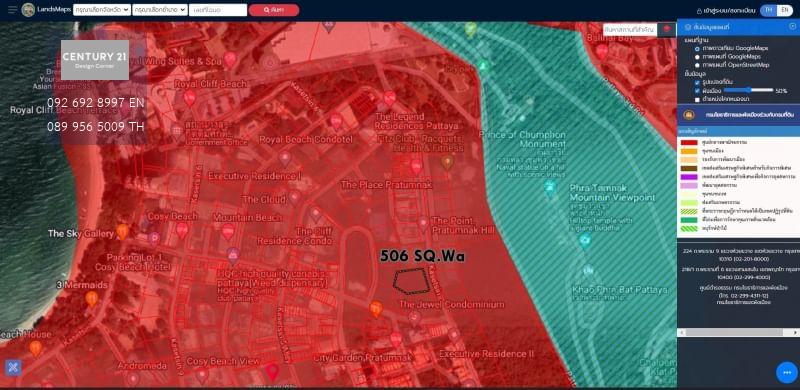800x390 pixels.
Task: Open the province selection dropdown
Action: (x=102, y=10)
